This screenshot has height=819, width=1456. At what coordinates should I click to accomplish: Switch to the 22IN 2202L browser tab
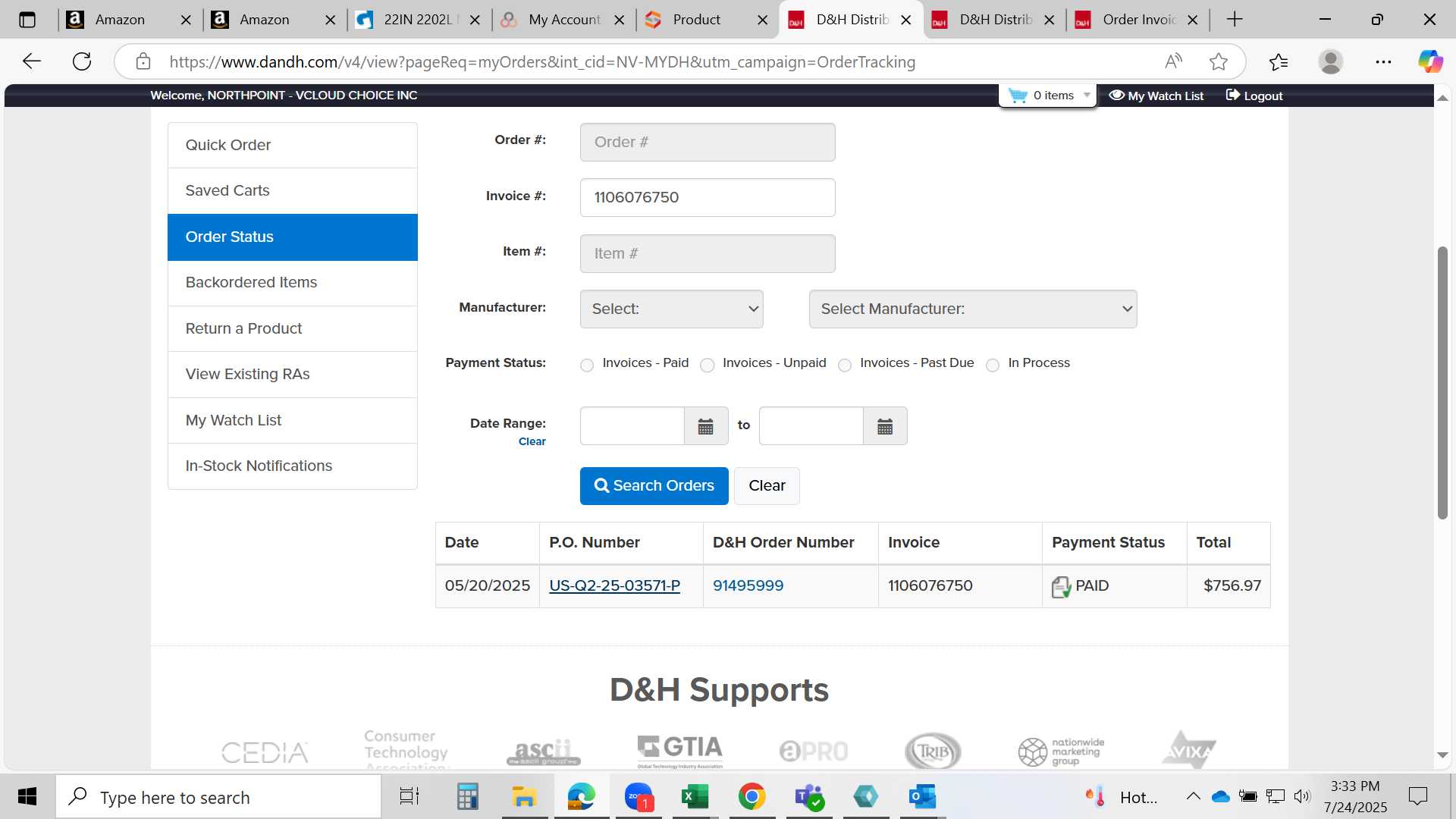[x=419, y=20]
